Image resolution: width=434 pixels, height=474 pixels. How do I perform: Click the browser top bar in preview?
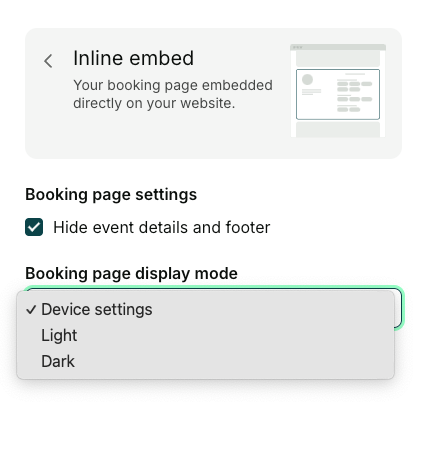(x=338, y=47)
